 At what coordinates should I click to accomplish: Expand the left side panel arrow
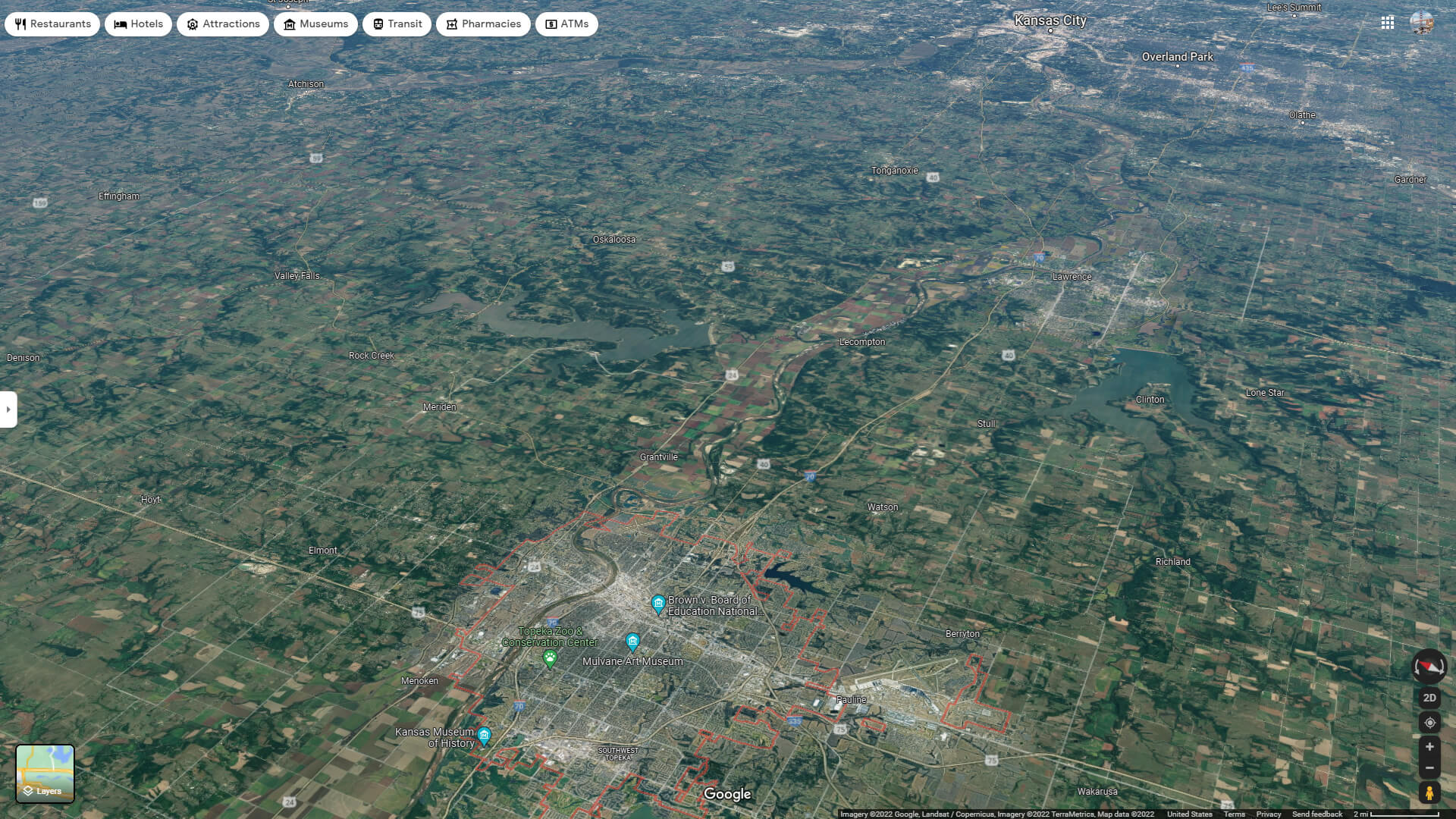point(8,409)
